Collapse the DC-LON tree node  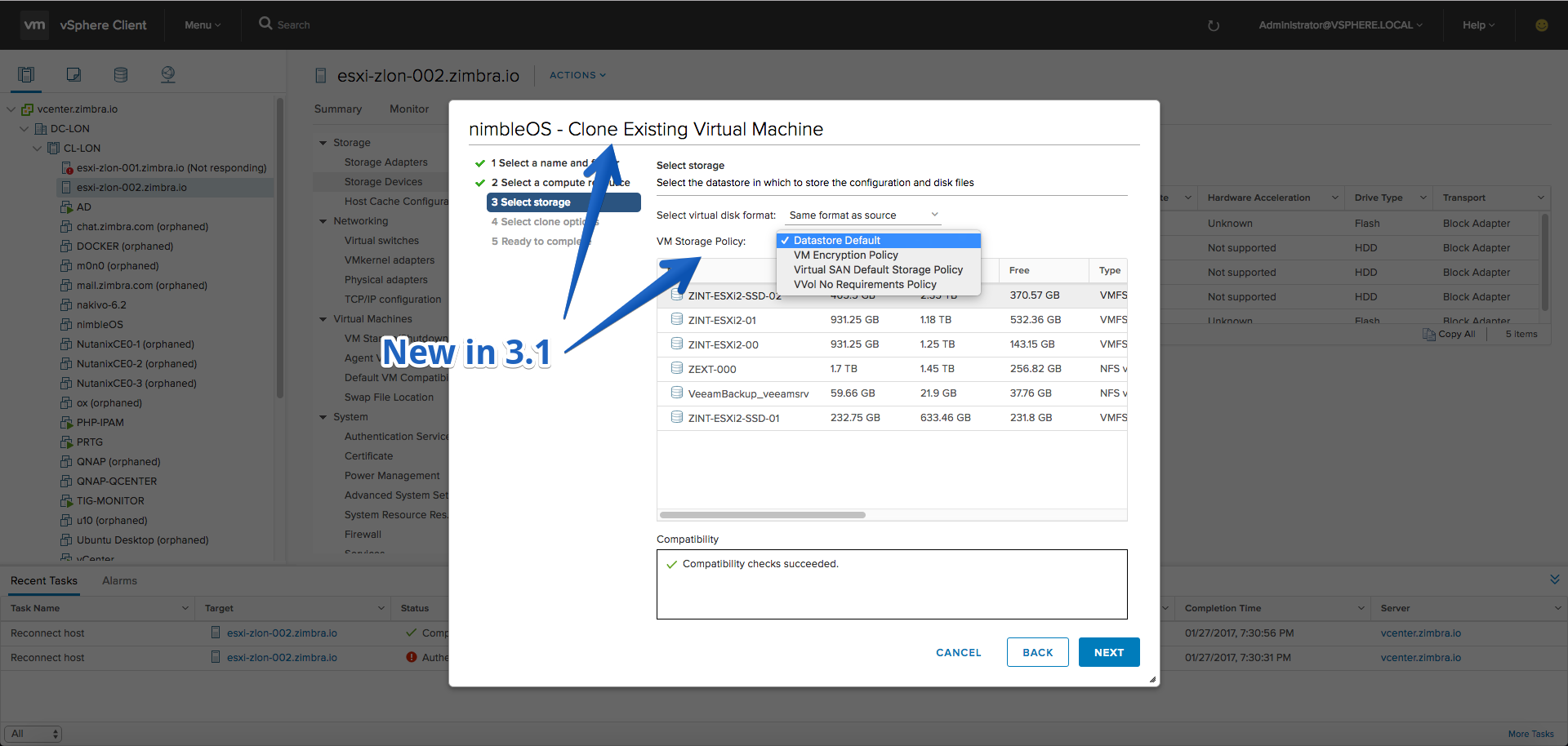pyautogui.click(x=24, y=128)
